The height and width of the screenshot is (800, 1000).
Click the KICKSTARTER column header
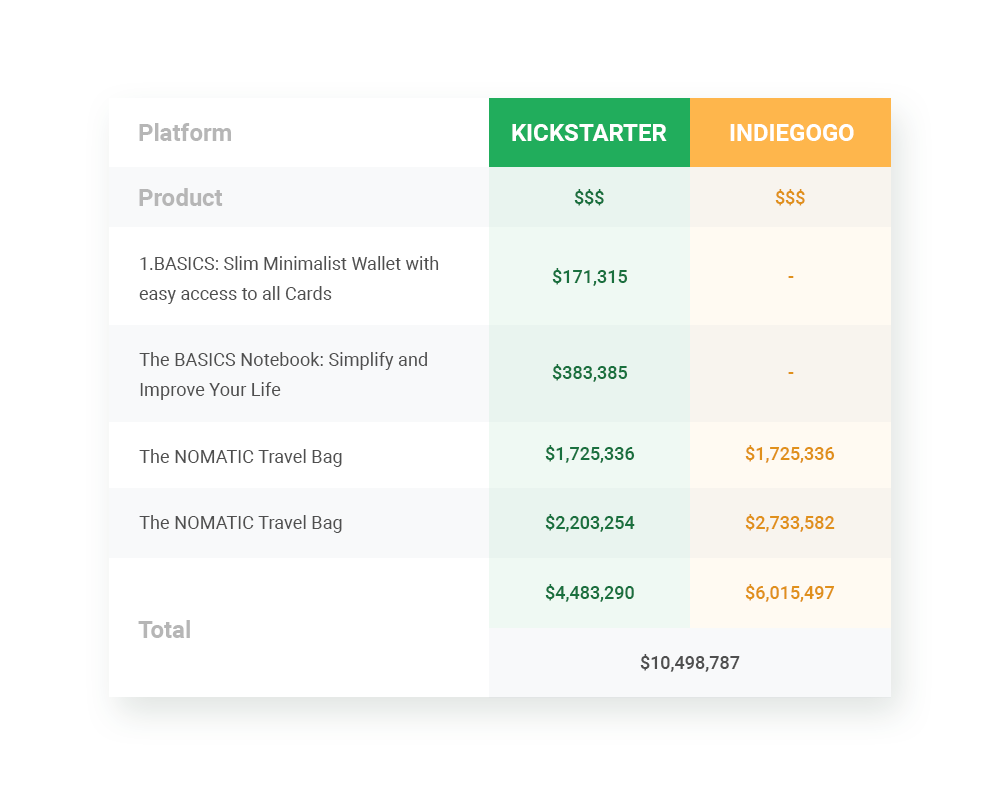coord(589,133)
